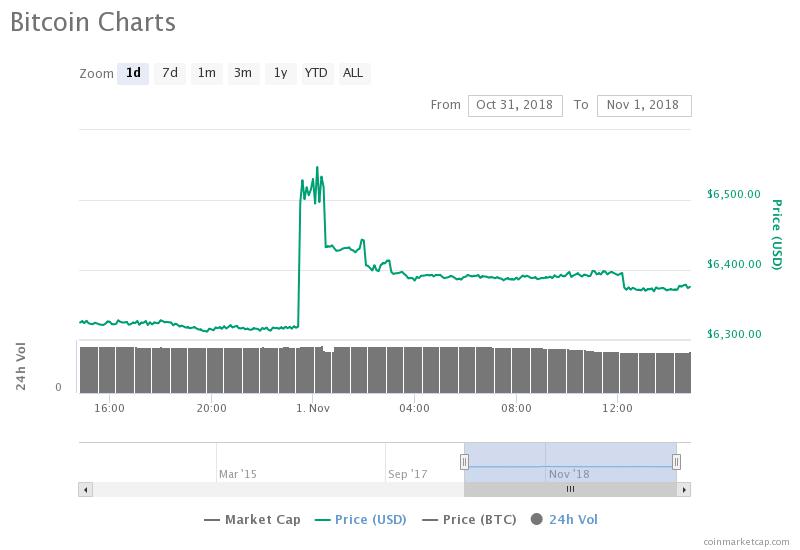Switch zoom to 3m
The image size is (800, 550).
point(243,73)
